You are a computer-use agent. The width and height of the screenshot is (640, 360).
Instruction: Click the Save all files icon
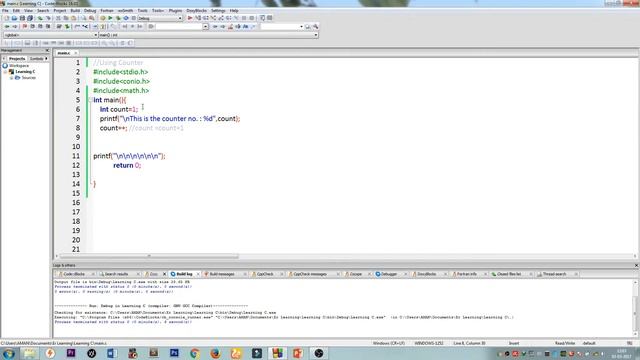point(30,18)
